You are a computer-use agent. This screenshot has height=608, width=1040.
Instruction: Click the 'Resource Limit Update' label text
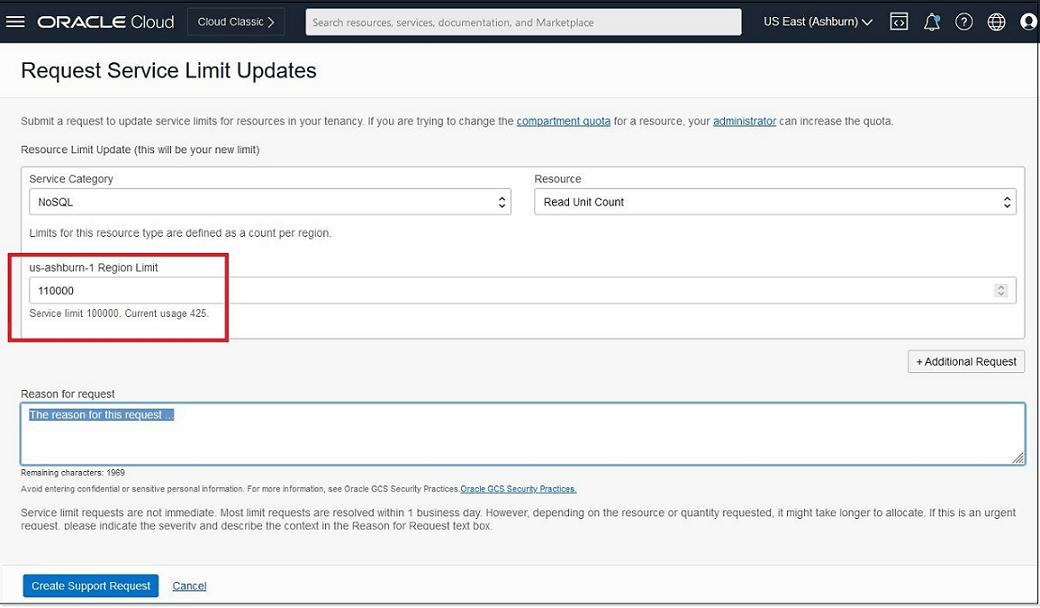(140, 149)
